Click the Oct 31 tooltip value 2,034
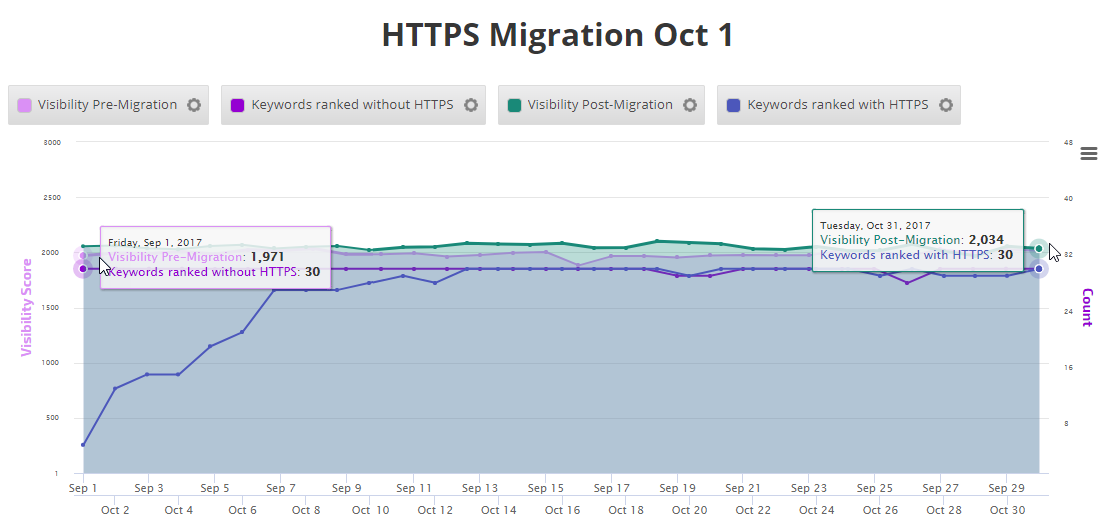The width and height of the screenshot is (1106, 531). pos(985,240)
